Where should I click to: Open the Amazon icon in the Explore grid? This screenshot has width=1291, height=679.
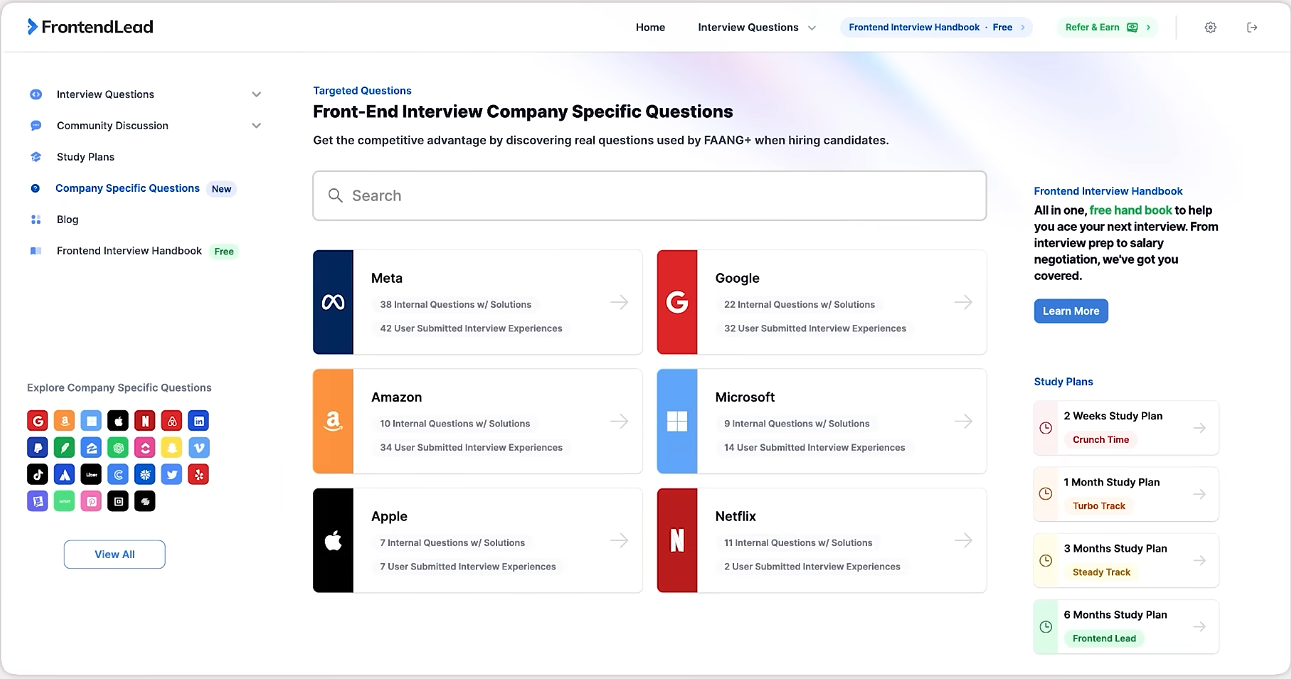click(x=64, y=421)
